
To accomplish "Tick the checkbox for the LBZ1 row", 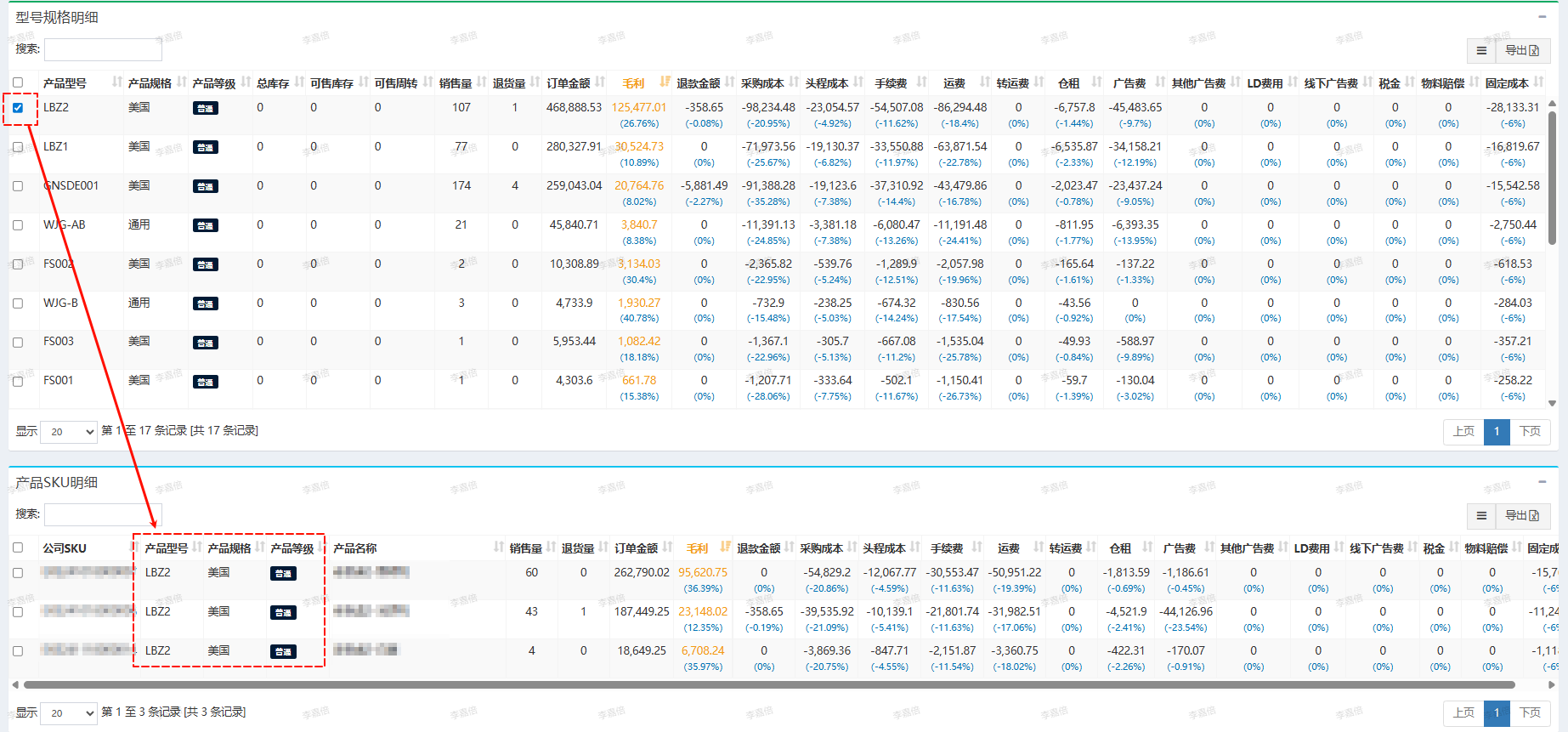I will pos(18,147).
